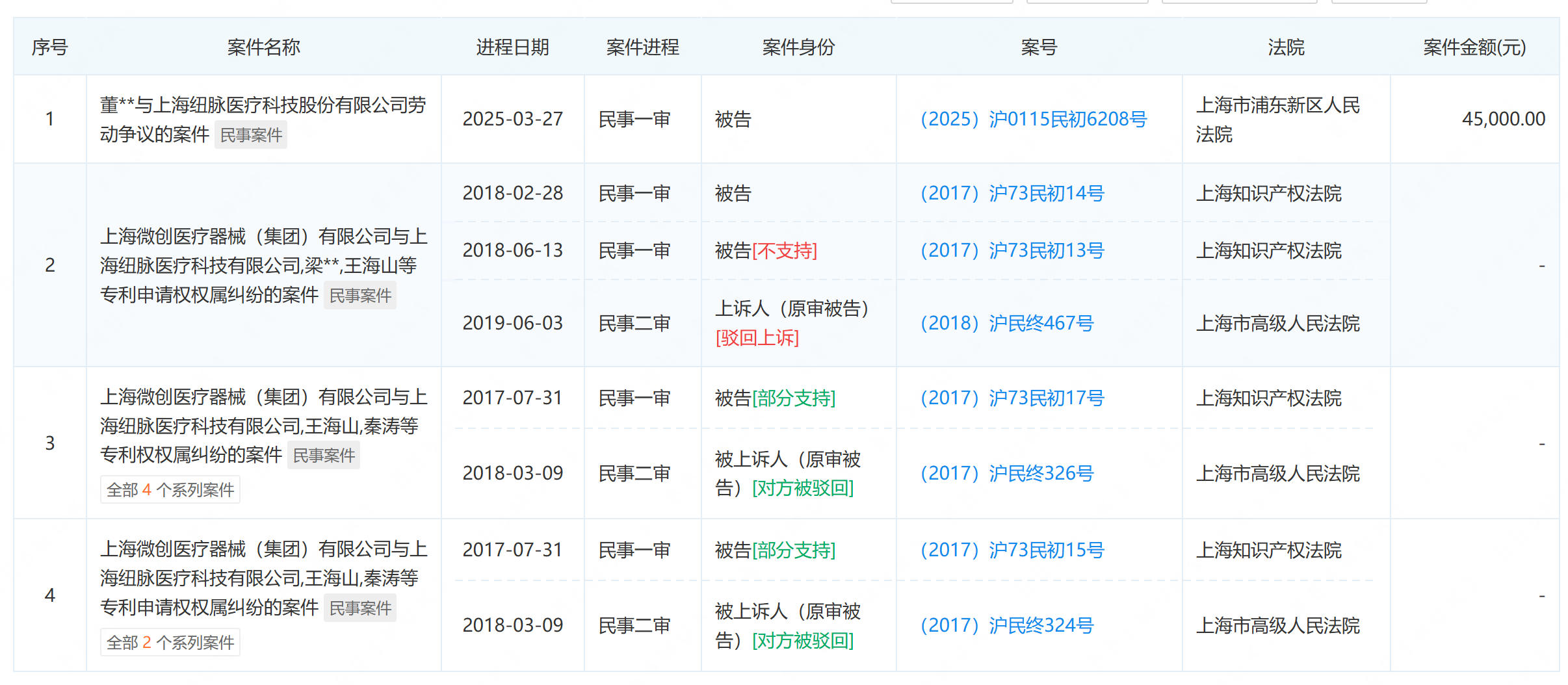Open case link (2018)沪民终467号
The height and width of the screenshot is (685, 1568).
[1007, 323]
